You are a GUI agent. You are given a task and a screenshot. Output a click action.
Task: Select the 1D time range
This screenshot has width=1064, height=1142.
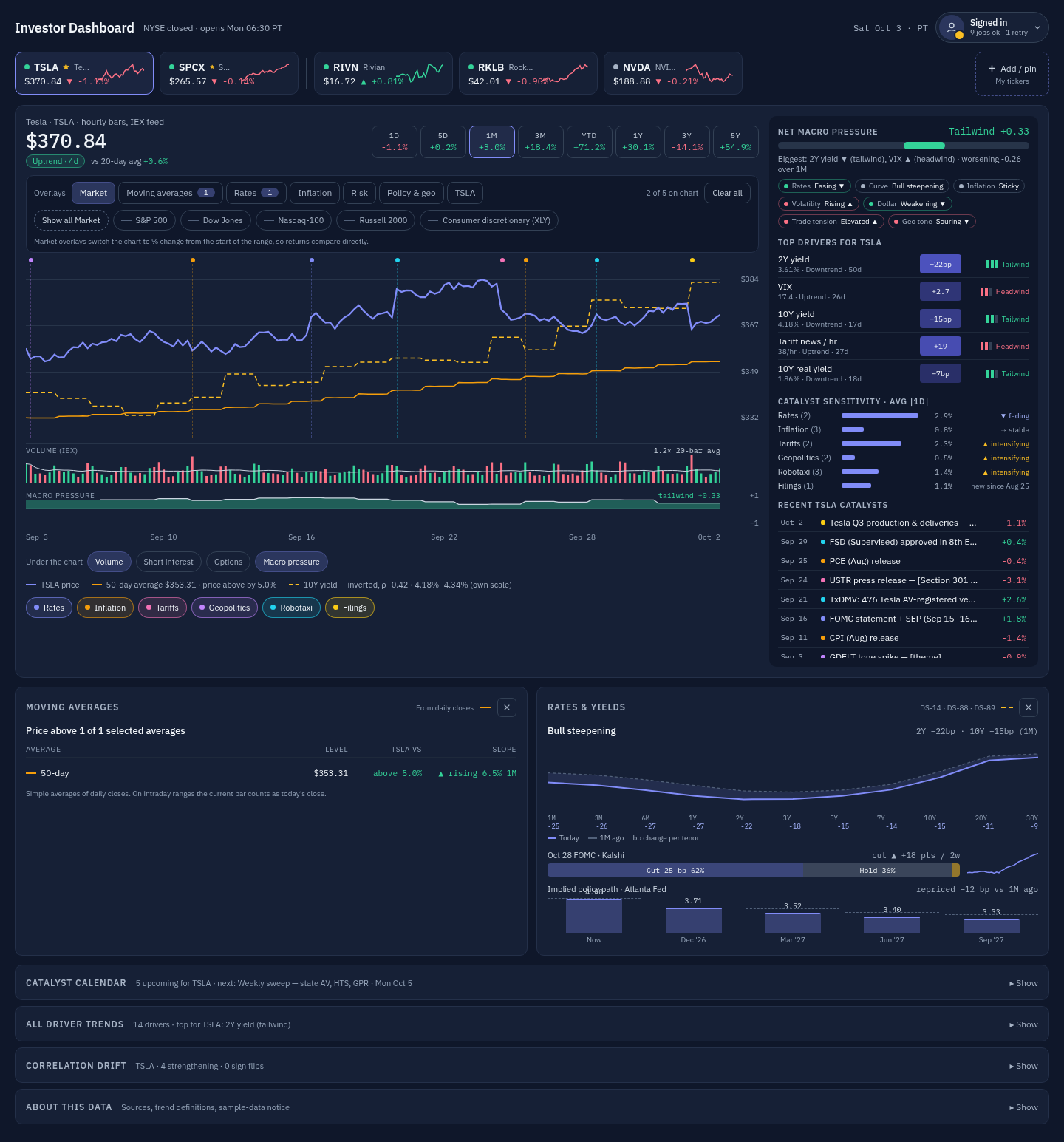(395, 142)
